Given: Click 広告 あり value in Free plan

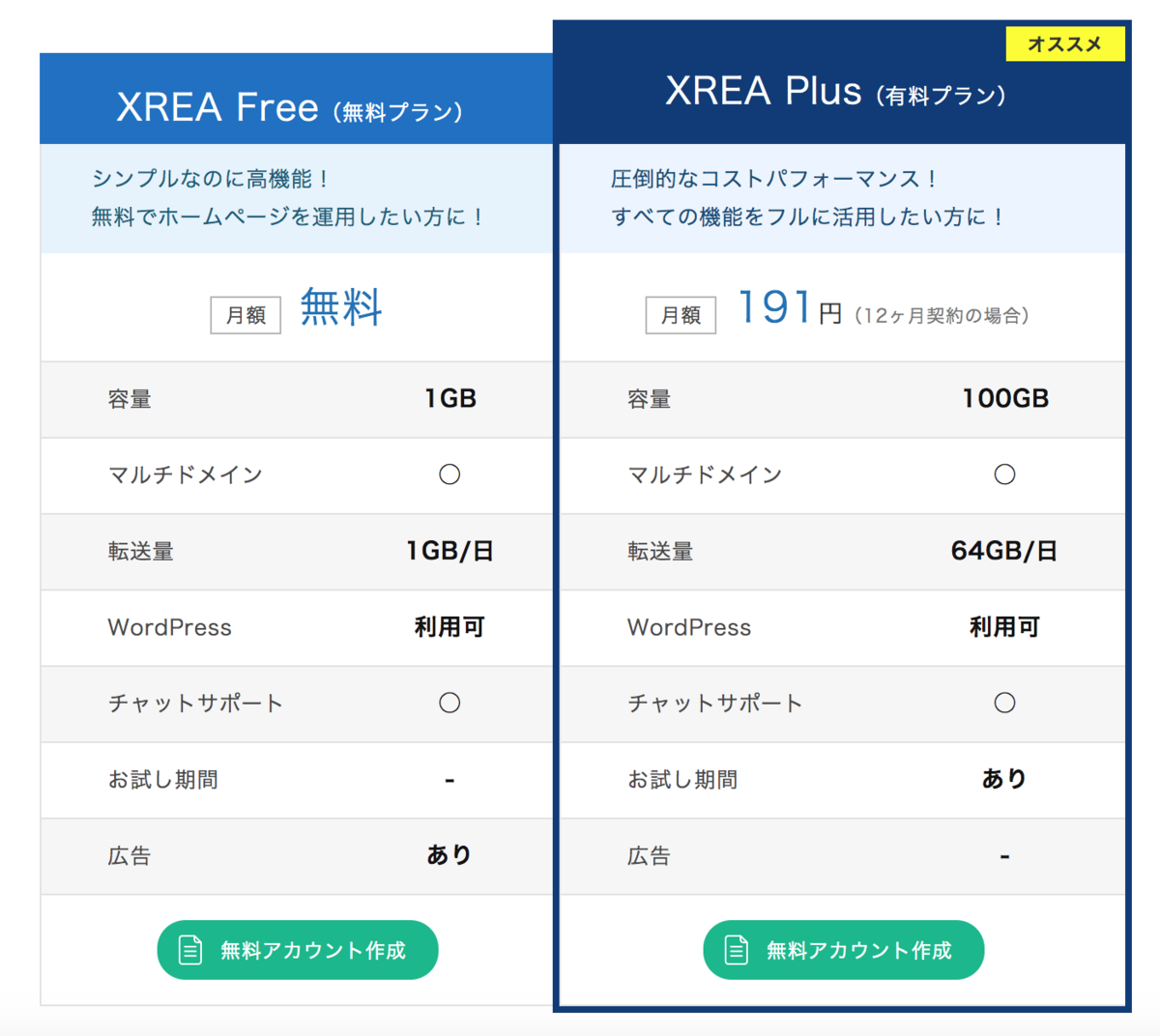Looking at the screenshot, I should pyautogui.click(x=449, y=854).
